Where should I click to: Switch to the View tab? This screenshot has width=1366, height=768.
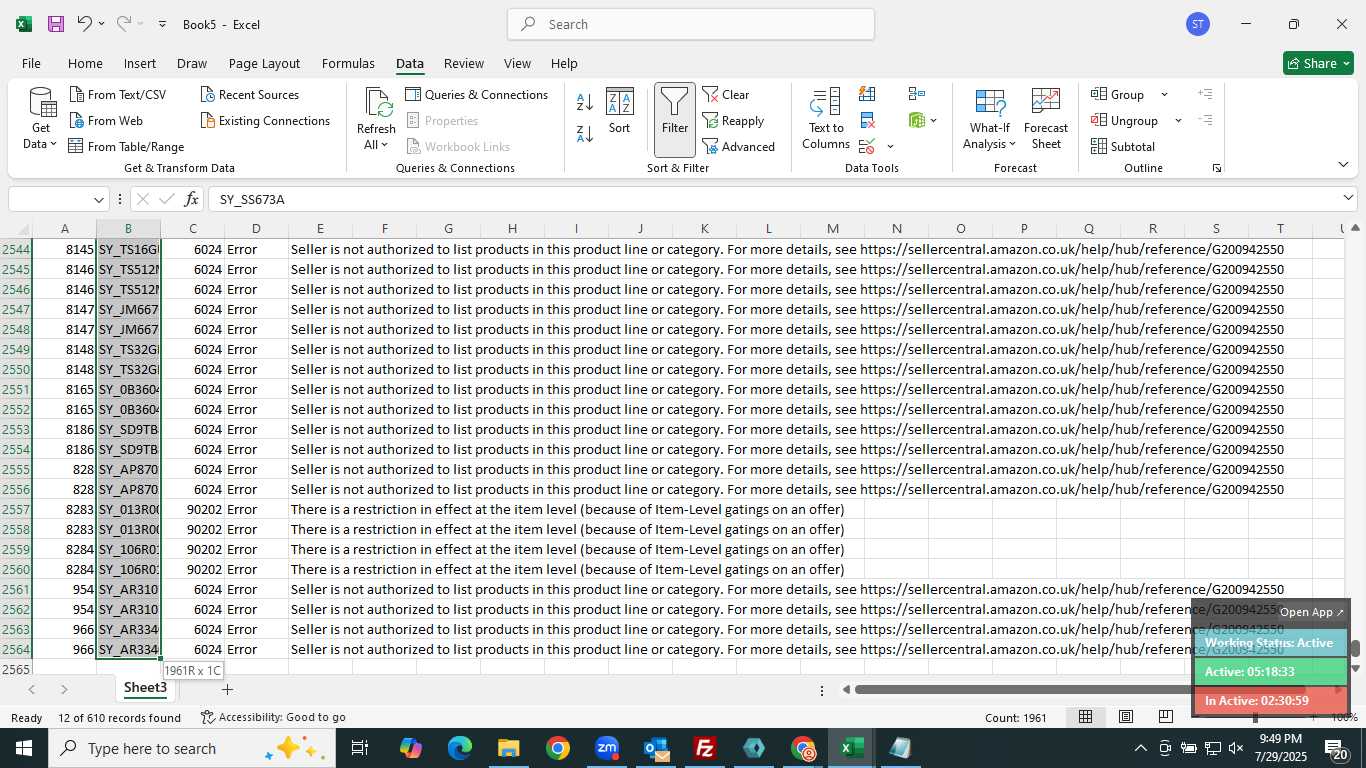517,63
